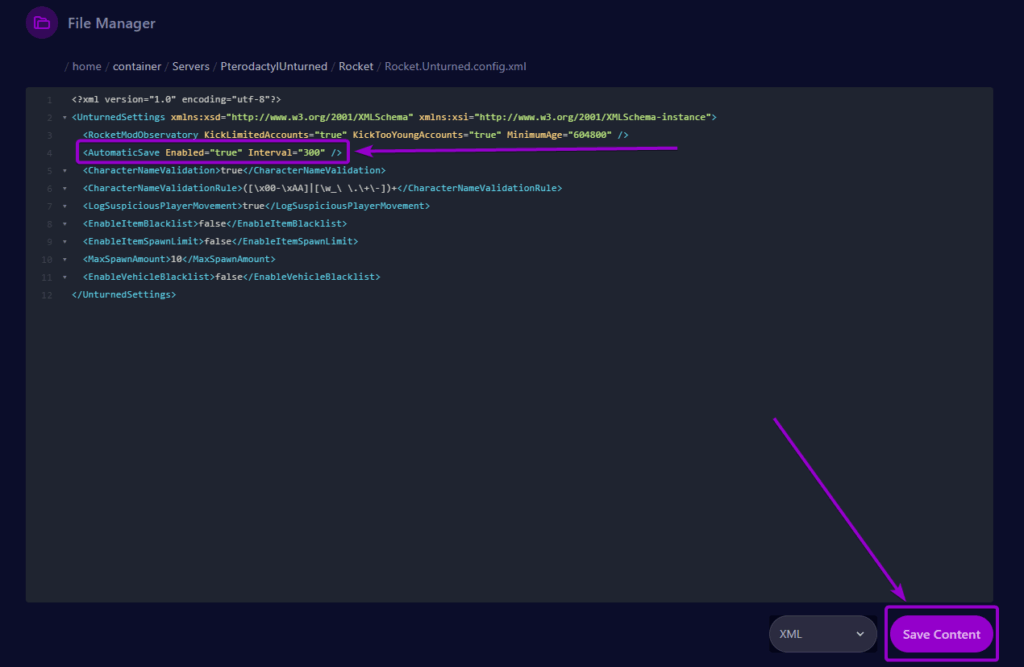Click the xmlns:xsd XMLSchema URL
Viewport: 1024px width, 667px height.
(x=319, y=117)
